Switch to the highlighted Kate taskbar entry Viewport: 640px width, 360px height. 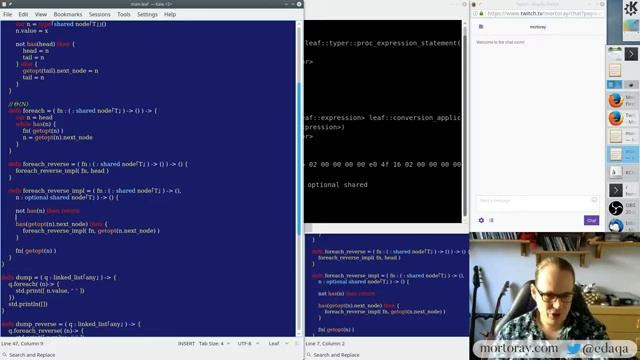click(x=623, y=154)
